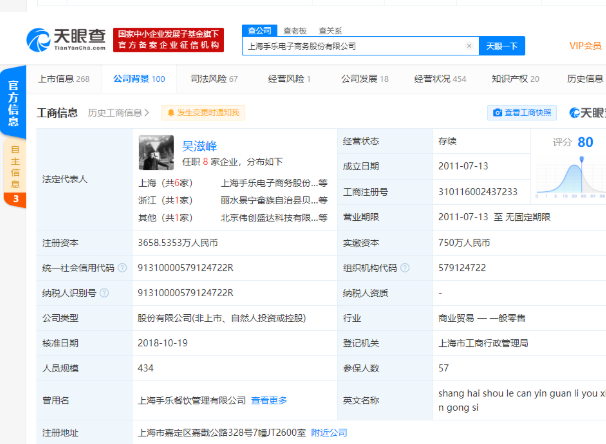The image size is (606, 444).
Task: Click the score distribution chart
Action: tap(571, 177)
